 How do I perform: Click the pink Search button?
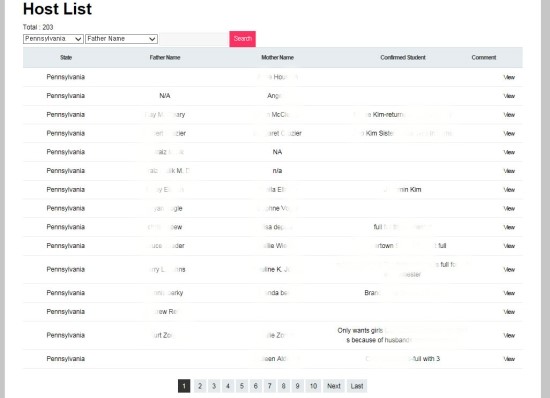(242, 39)
